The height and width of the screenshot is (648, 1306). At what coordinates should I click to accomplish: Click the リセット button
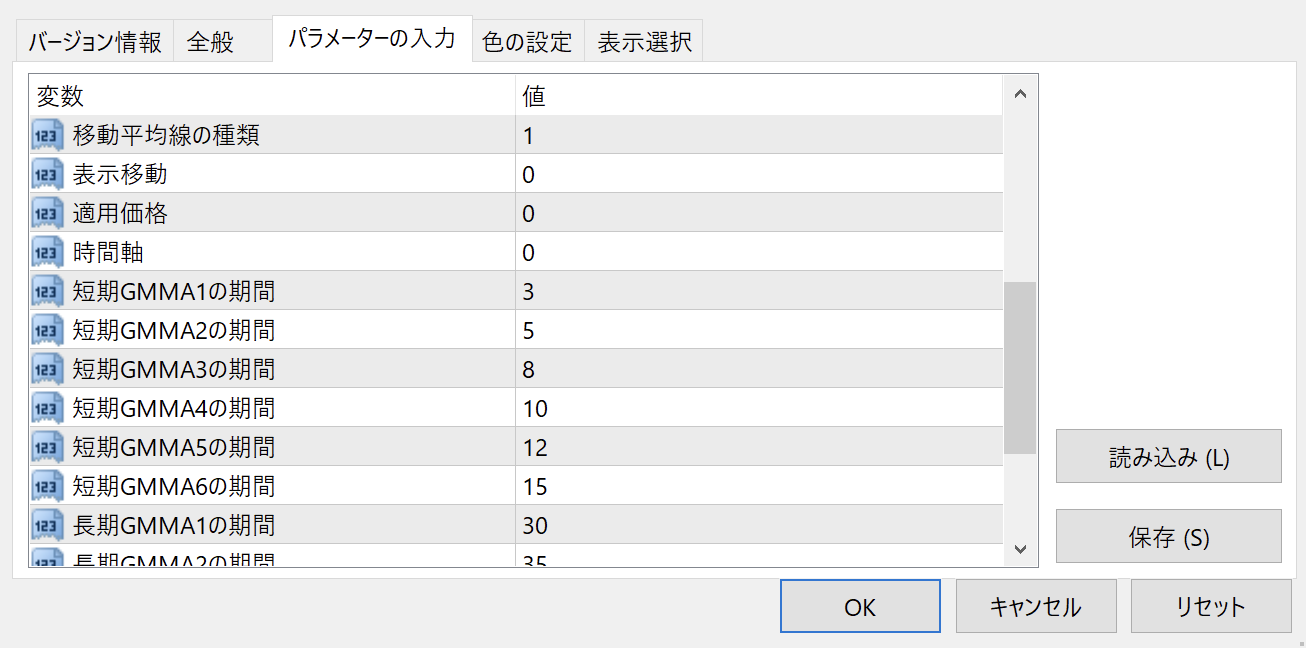tap(1210, 606)
